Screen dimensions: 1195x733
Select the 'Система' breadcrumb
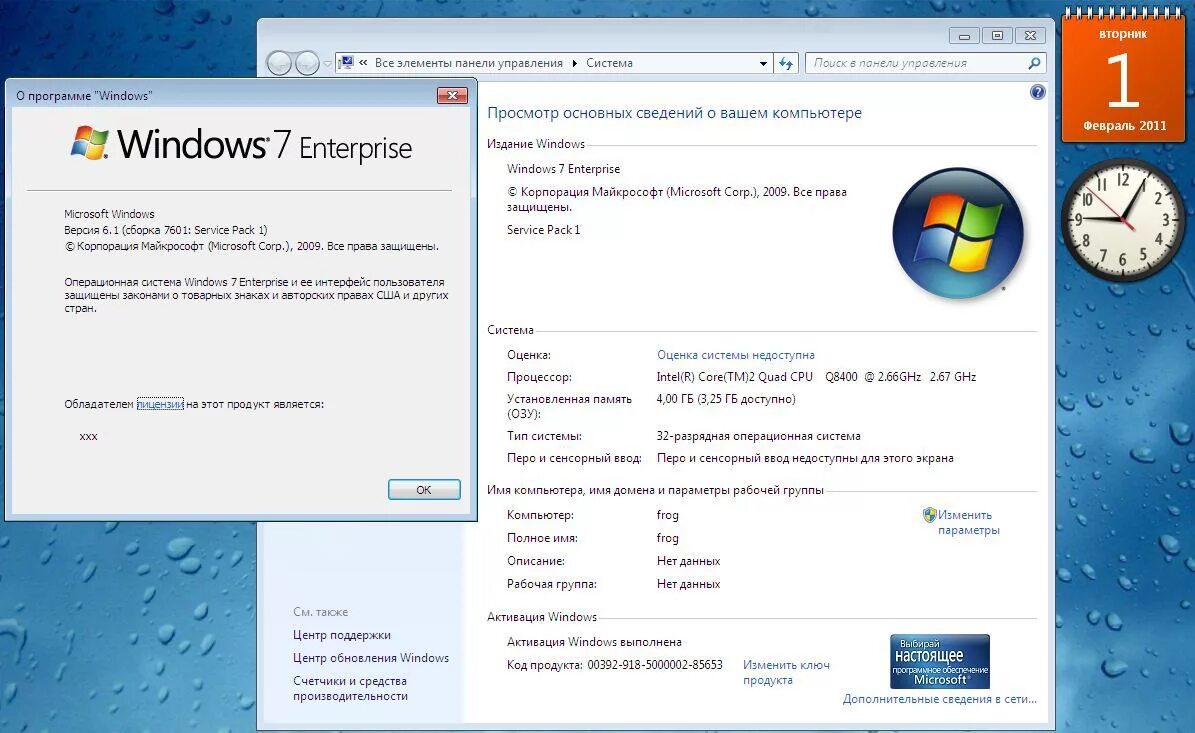click(x=609, y=63)
